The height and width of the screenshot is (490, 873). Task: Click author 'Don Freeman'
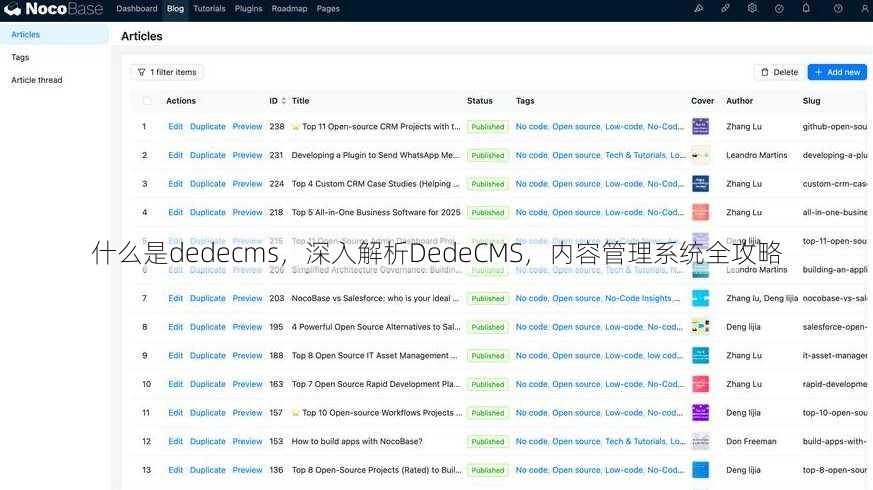[751, 442]
